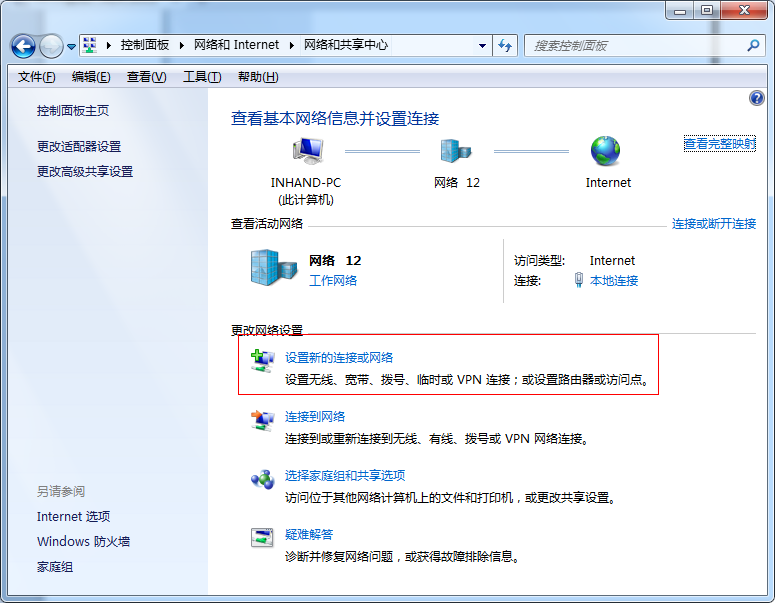The height and width of the screenshot is (603, 775).
Task: Open the 查看完整映射 link
Action: click(x=719, y=144)
